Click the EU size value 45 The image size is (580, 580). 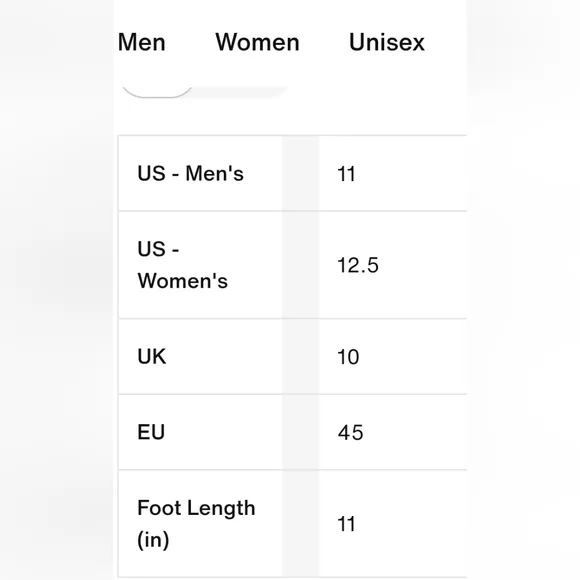click(x=350, y=432)
